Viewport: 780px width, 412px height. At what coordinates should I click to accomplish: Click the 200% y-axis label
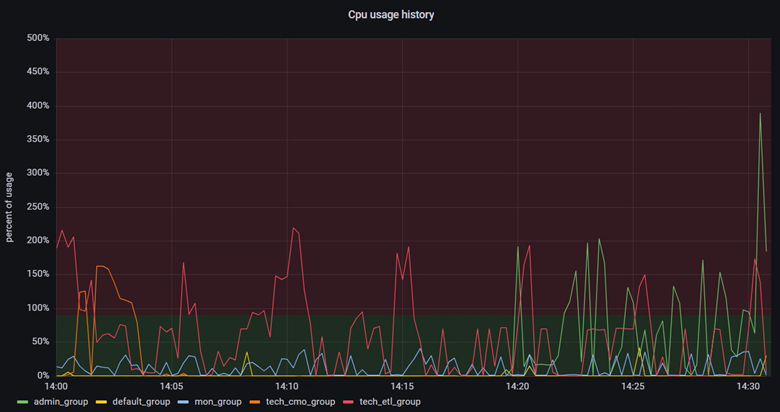pyautogui.click(x=38, y=240)
